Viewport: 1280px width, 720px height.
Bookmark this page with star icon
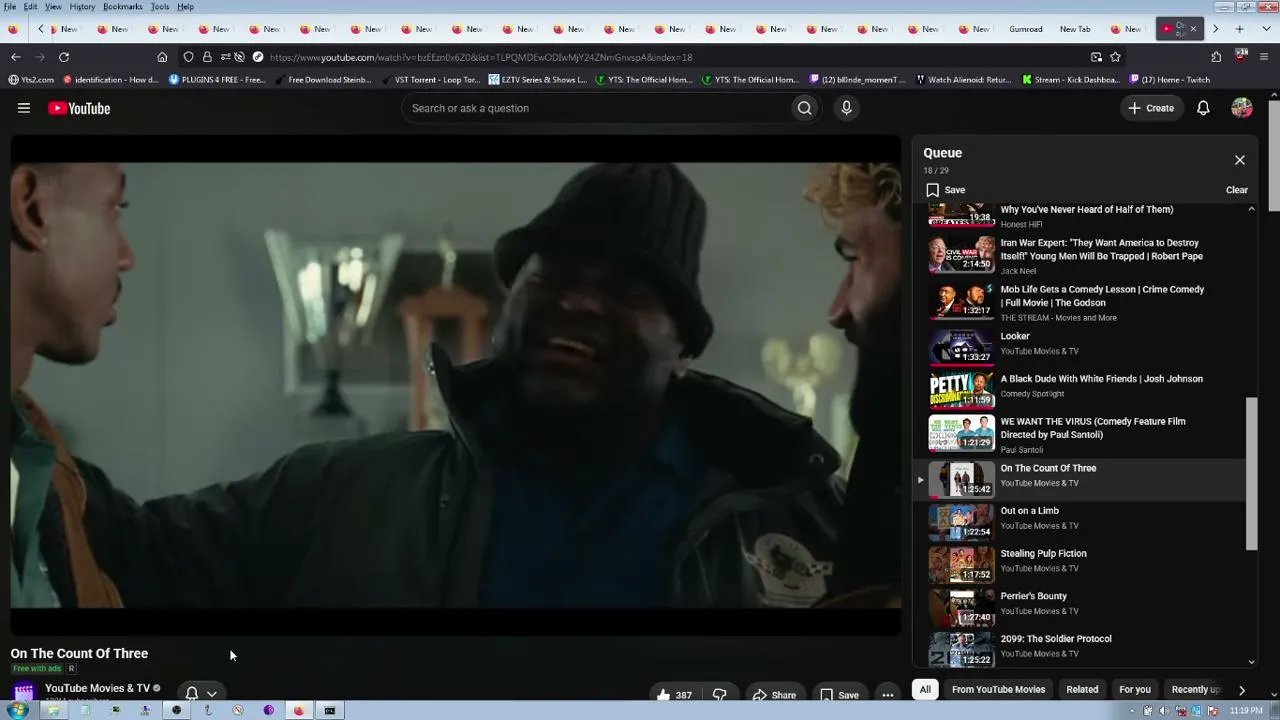tap(1115, 57)
